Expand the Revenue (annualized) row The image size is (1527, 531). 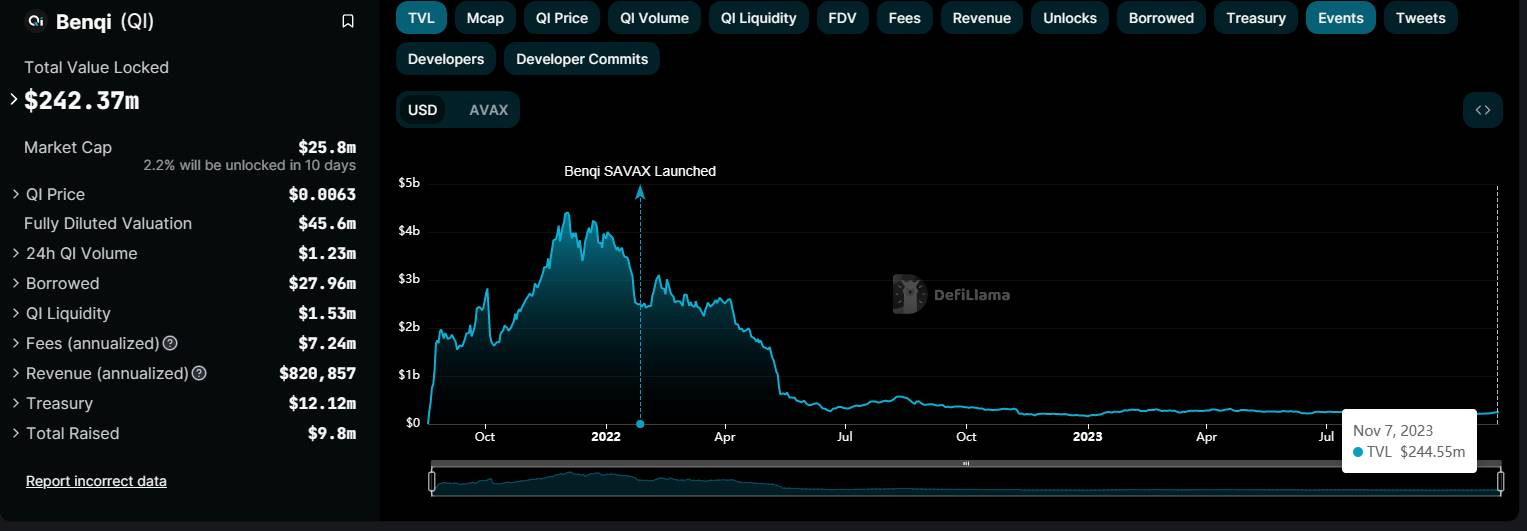click(16, 373)
